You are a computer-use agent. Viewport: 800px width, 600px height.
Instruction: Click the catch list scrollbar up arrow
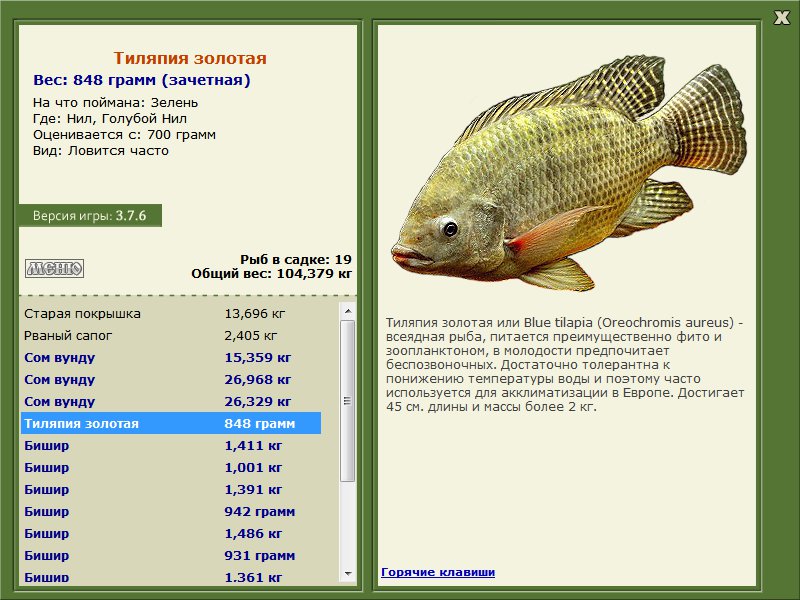point(348,311)
